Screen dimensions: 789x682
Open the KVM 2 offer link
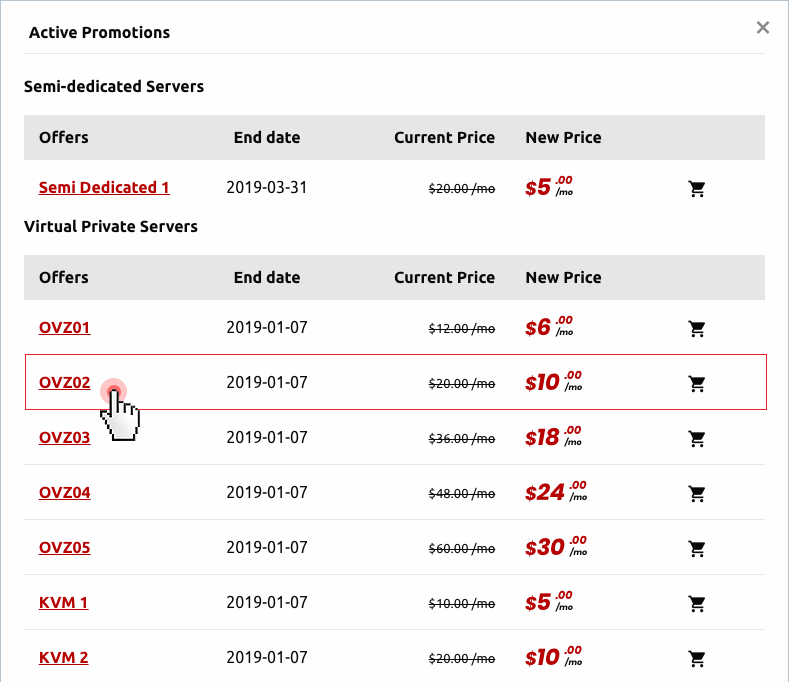point(63,657)
